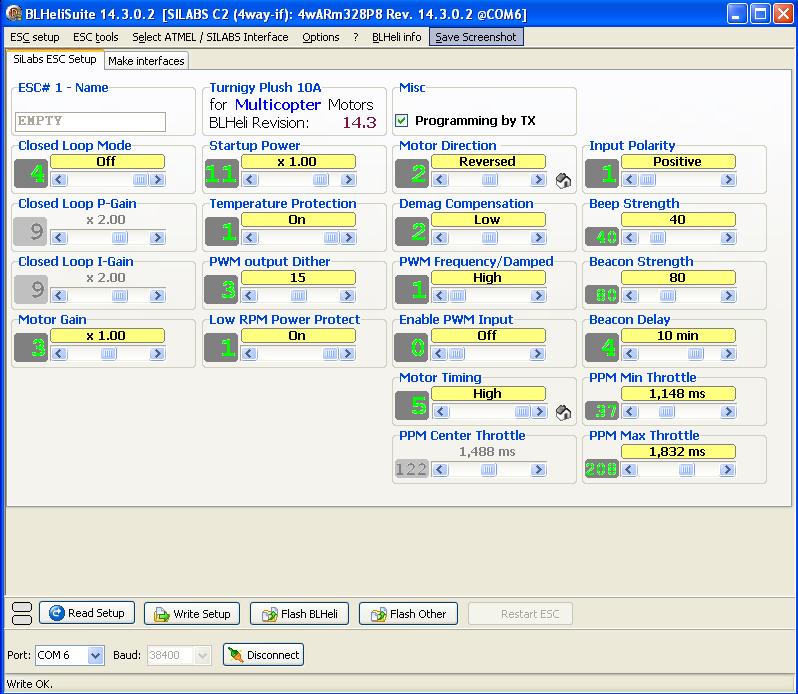Click the Write Setup button

tap(192, 614)
